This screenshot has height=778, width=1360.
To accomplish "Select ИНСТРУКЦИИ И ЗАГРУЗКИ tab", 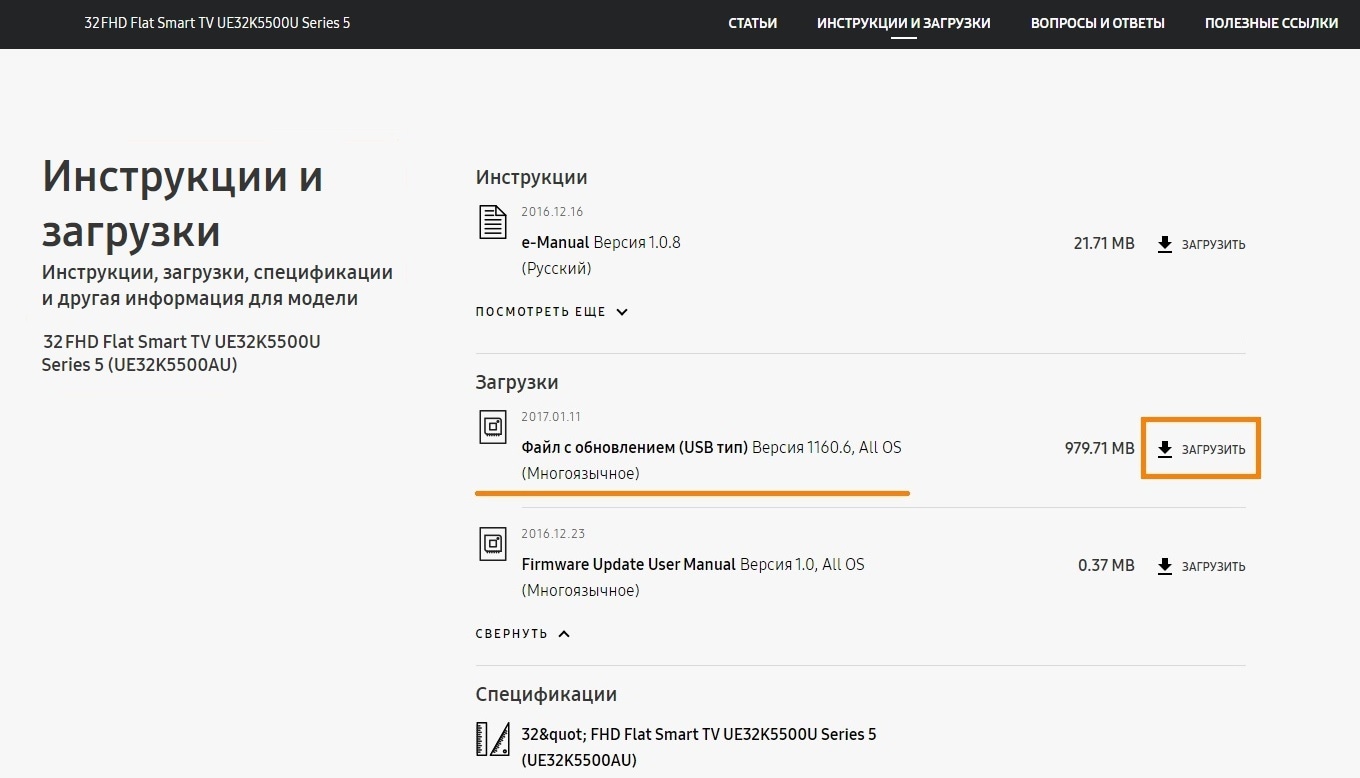I will coord(904,23).
